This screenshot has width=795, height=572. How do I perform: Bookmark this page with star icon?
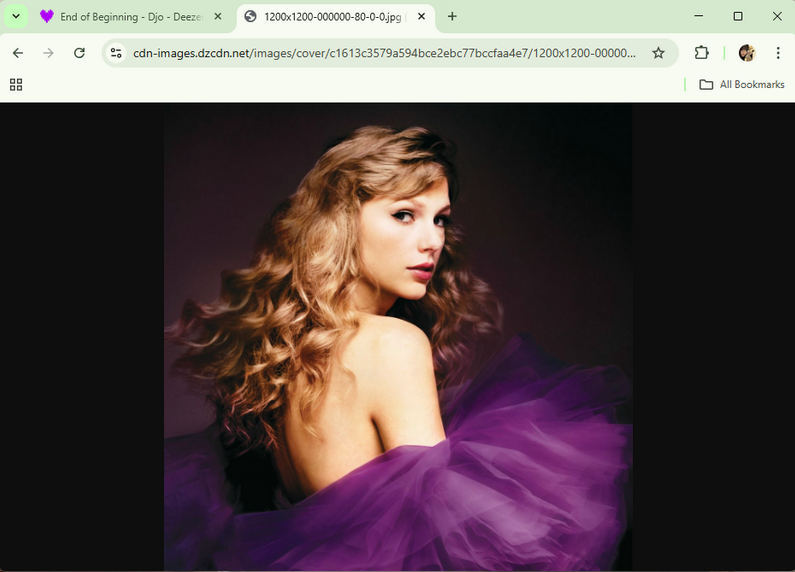[658, 53]
